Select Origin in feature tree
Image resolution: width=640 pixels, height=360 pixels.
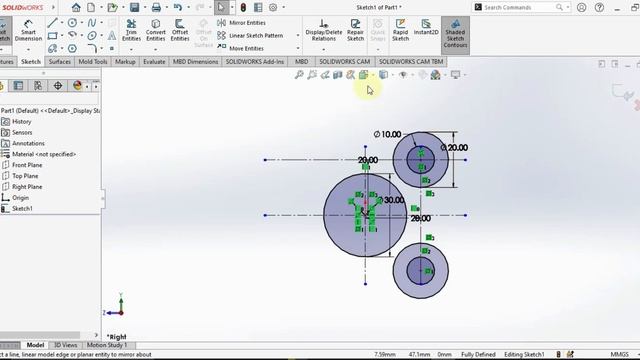[x=20, y=198]
